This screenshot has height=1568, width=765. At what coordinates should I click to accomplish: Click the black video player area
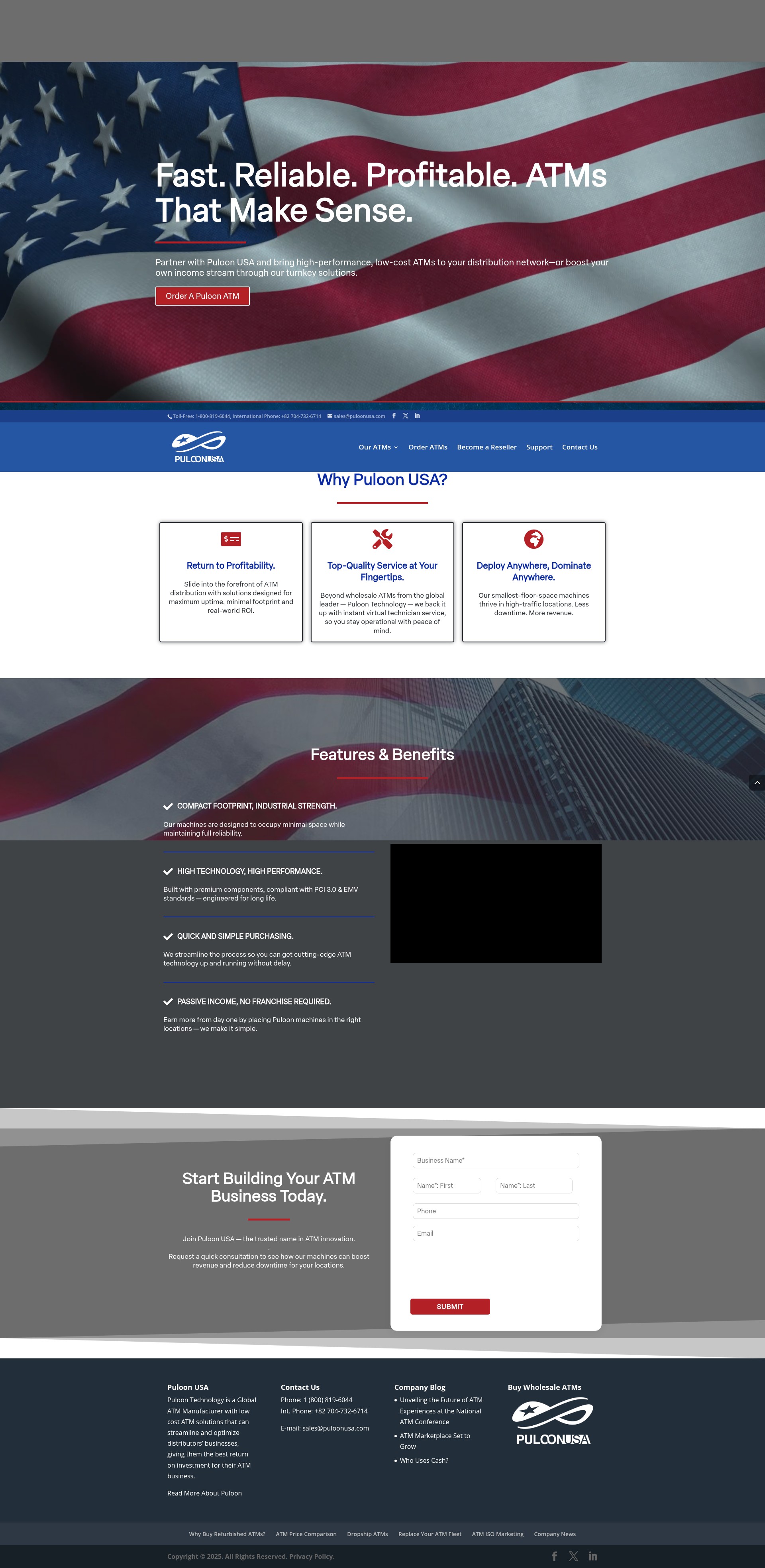pyautogui.click(x=495, y=903)
